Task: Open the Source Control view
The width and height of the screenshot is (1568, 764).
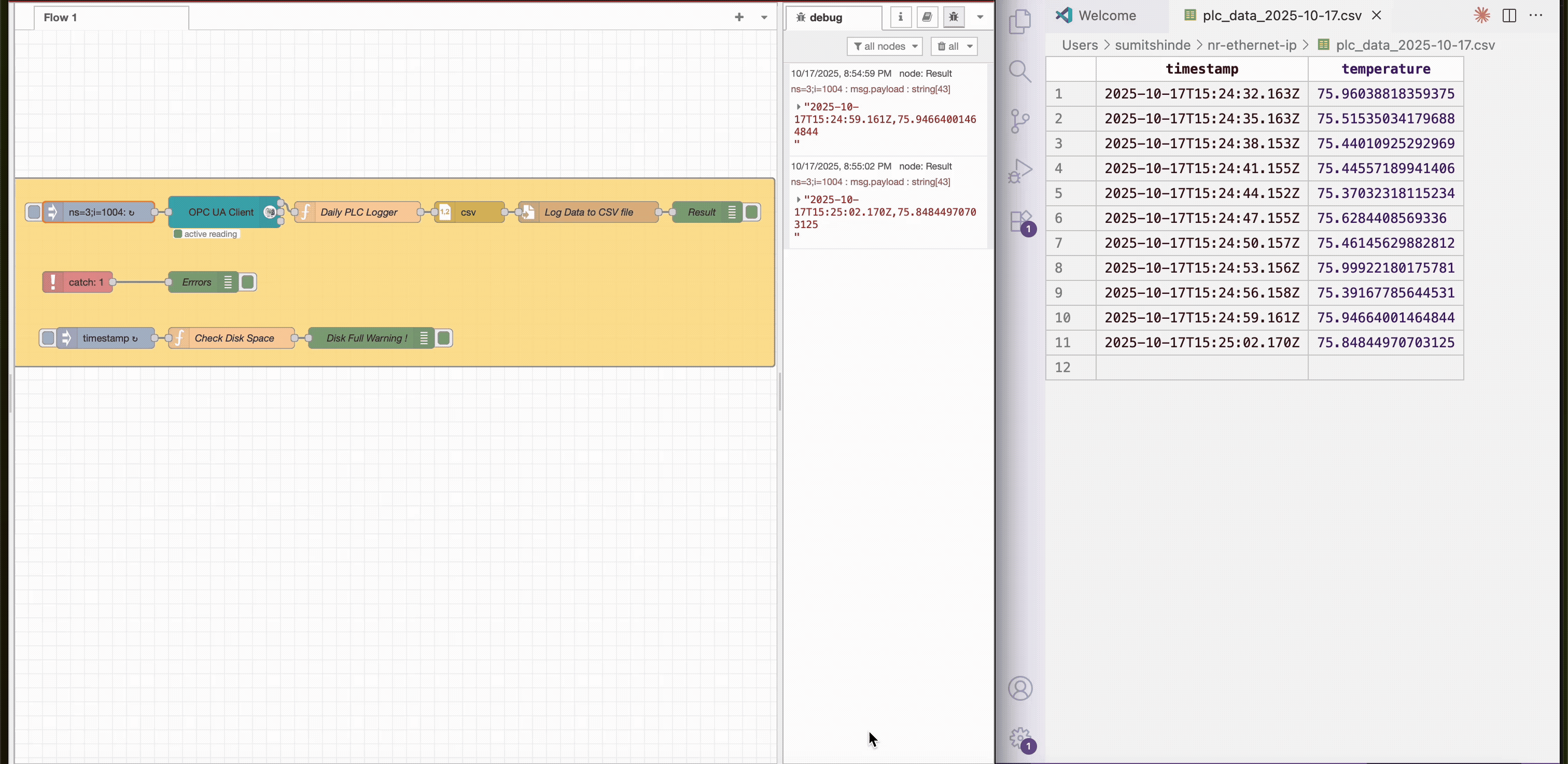Action: (1020, 120)
